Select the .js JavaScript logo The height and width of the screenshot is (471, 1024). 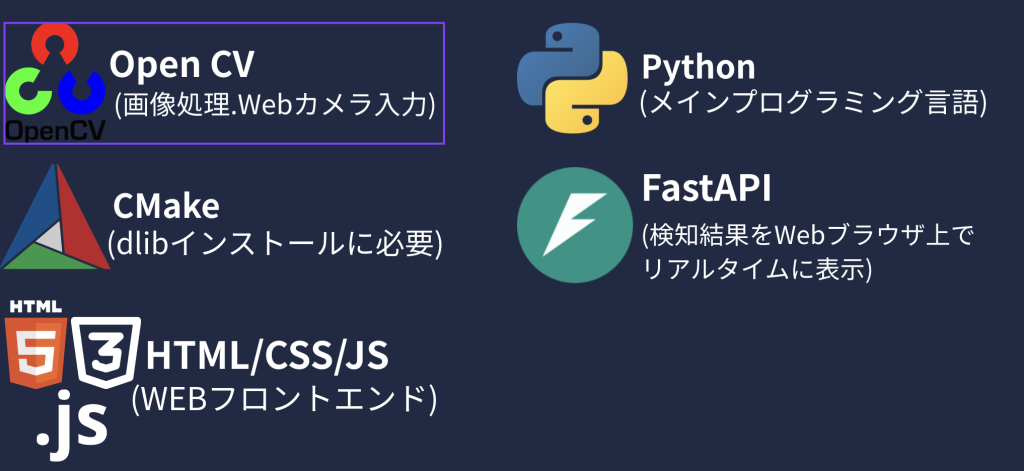(x=71, y=425)
